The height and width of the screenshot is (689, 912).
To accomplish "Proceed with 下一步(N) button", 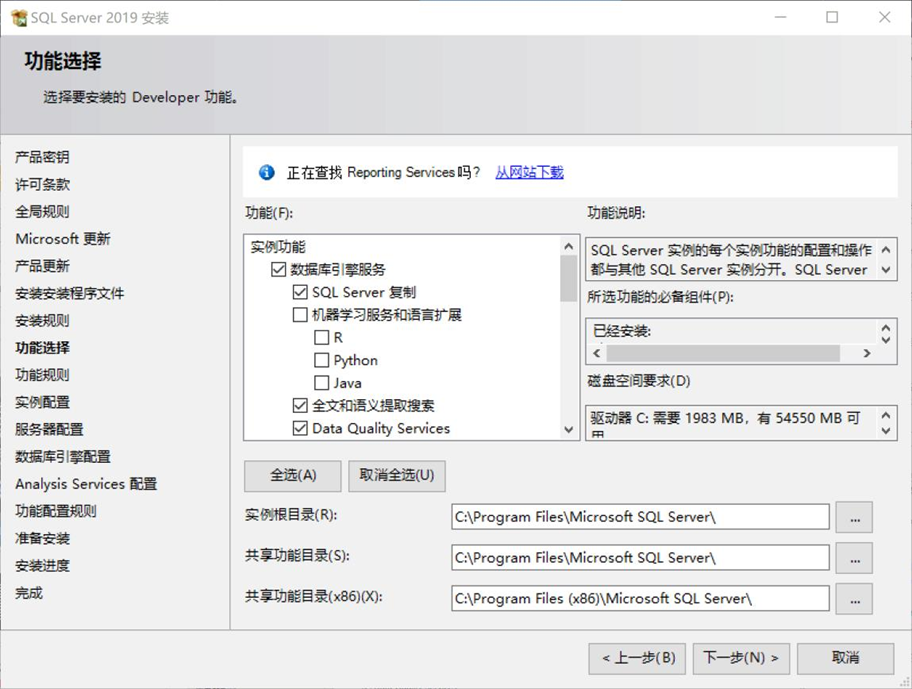I will (x=741, y=658).
